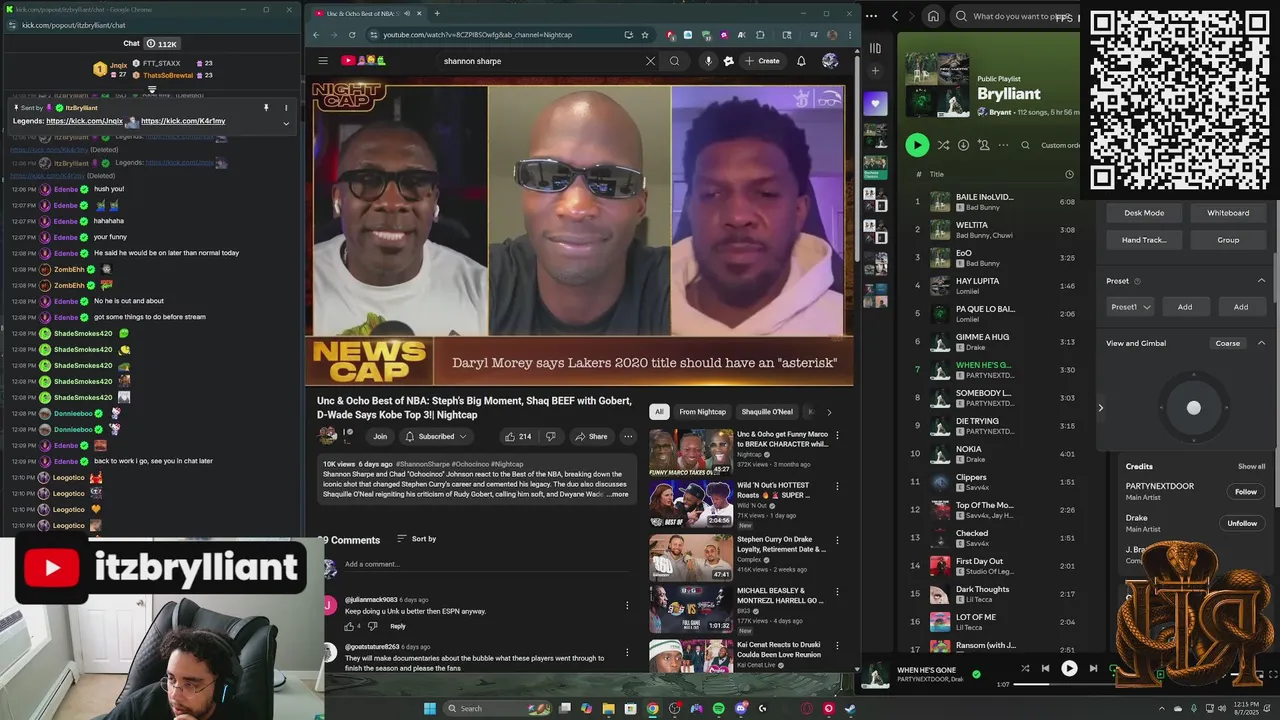Skip to previous track in Spotify

(x=1045, y=668)
